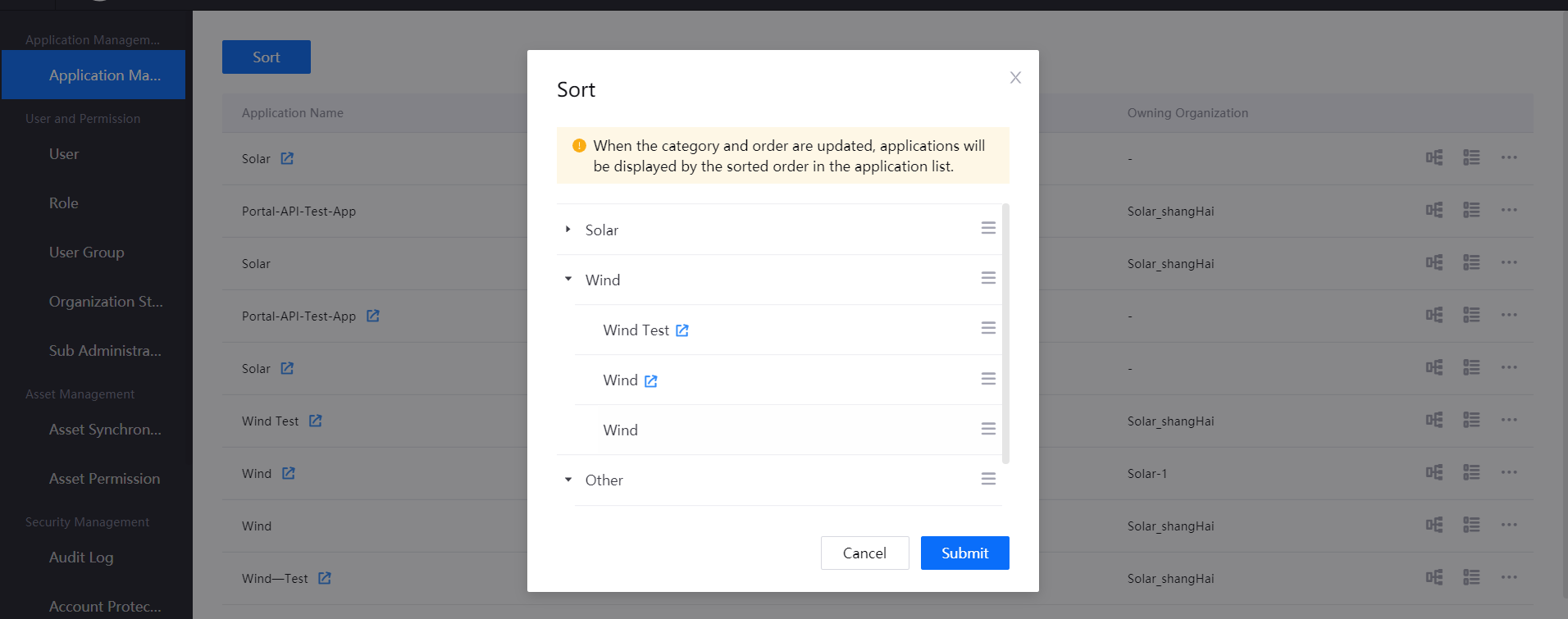Click list icon in Solar-1 organization row

click(x=1471, y=472)
